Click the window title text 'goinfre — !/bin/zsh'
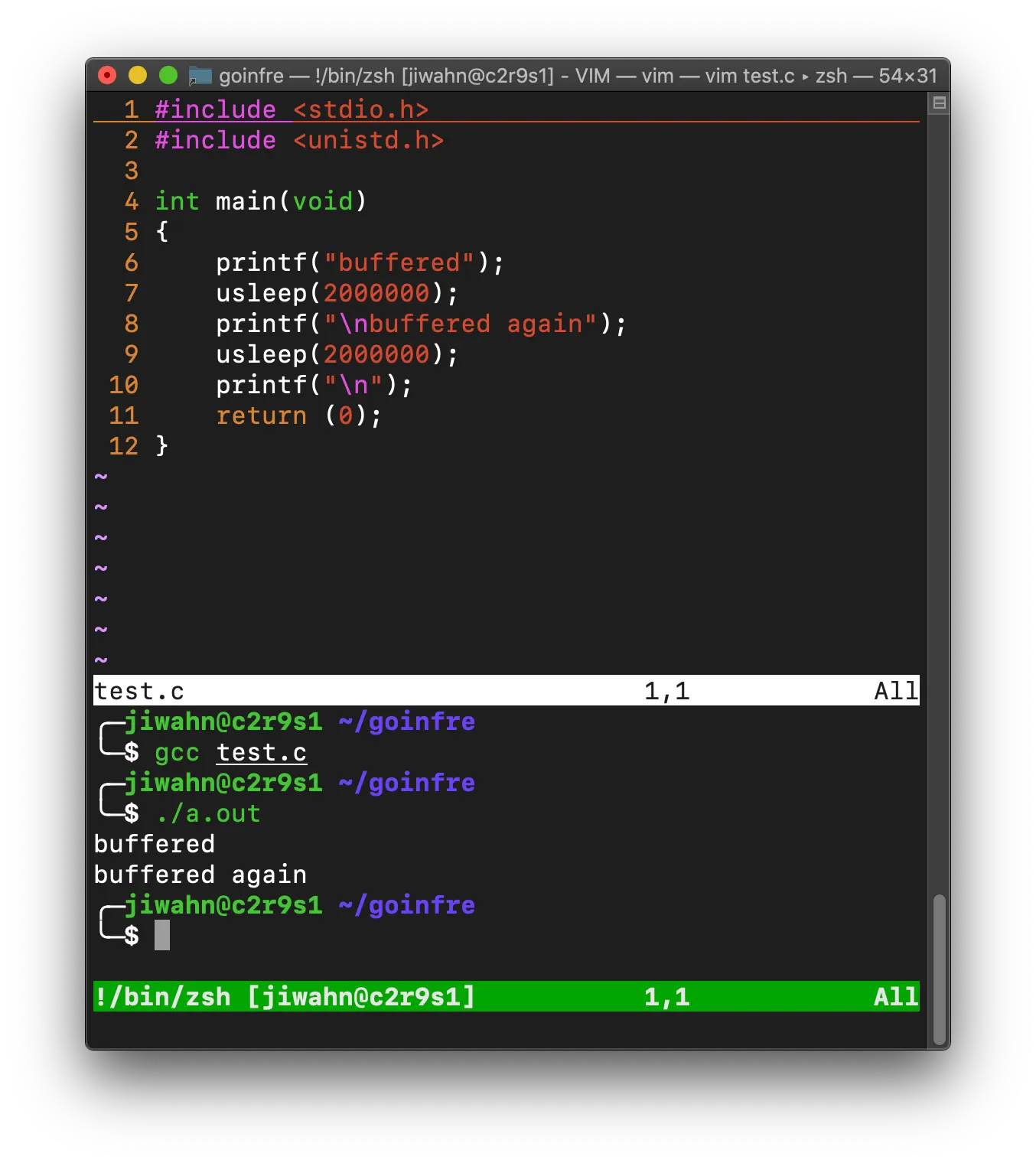The height and width of the screenshot is (1163, 1036). click(307, 76)
